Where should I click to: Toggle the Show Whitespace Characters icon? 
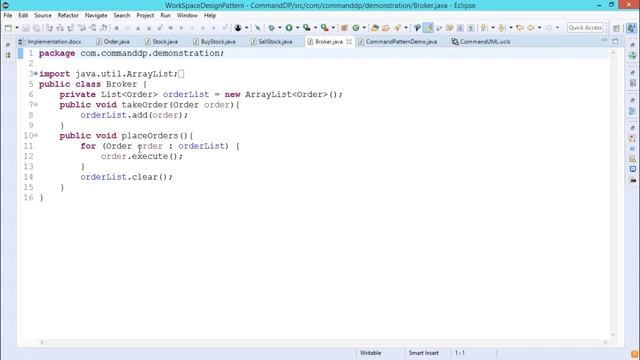471,28
